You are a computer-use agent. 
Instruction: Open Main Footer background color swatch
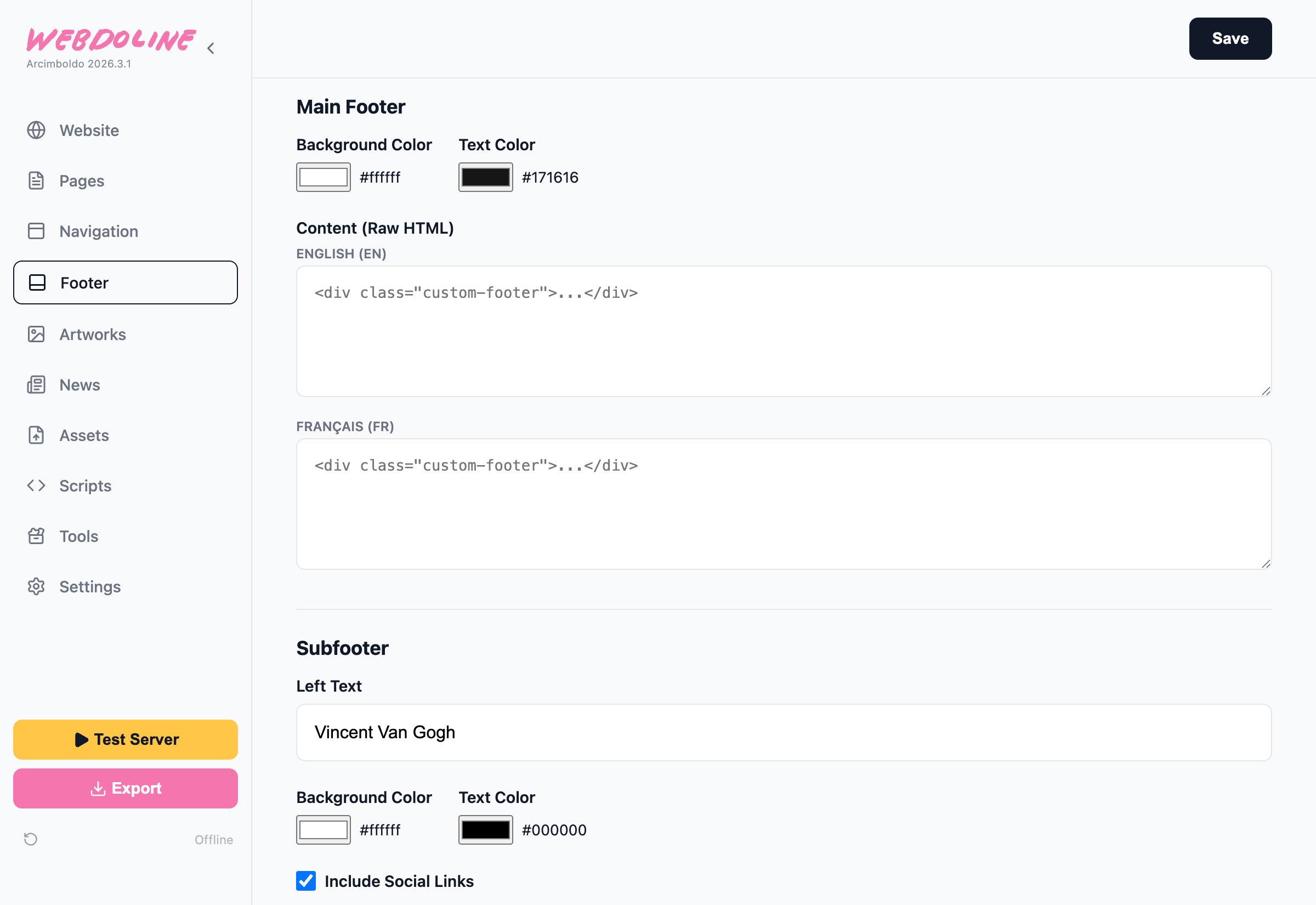click(x=323, y=178)
